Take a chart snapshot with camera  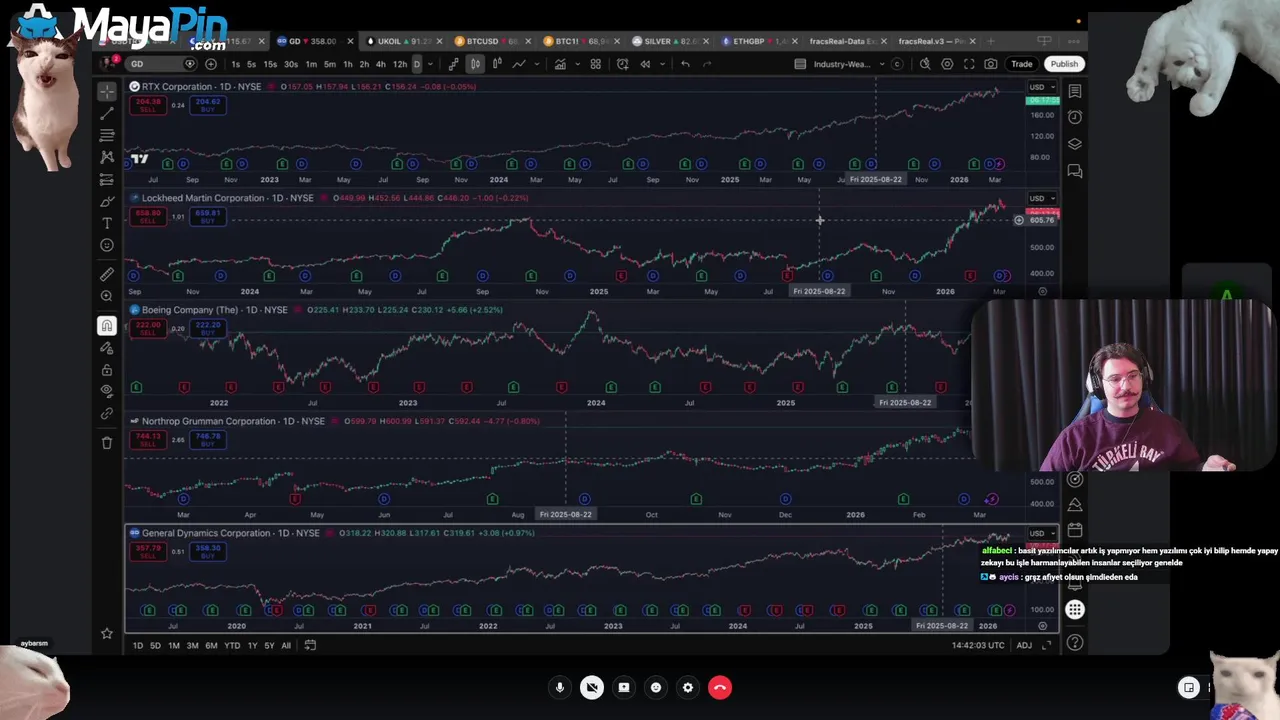pyautogui.click(x=990, y=64)
